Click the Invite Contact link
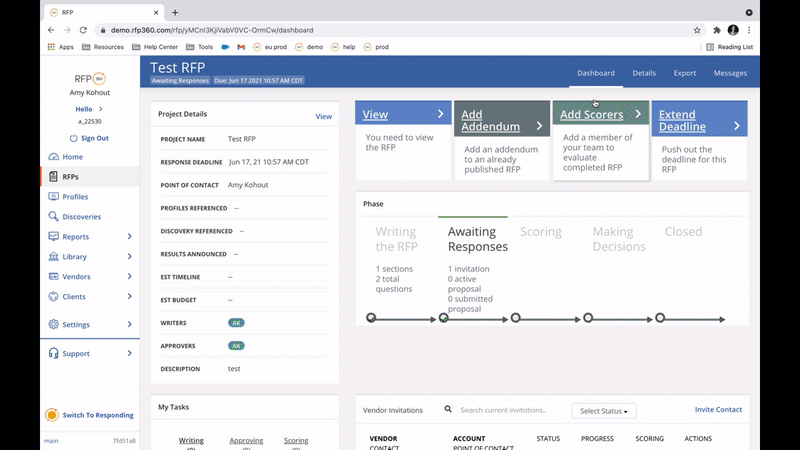 coord(718,410)
